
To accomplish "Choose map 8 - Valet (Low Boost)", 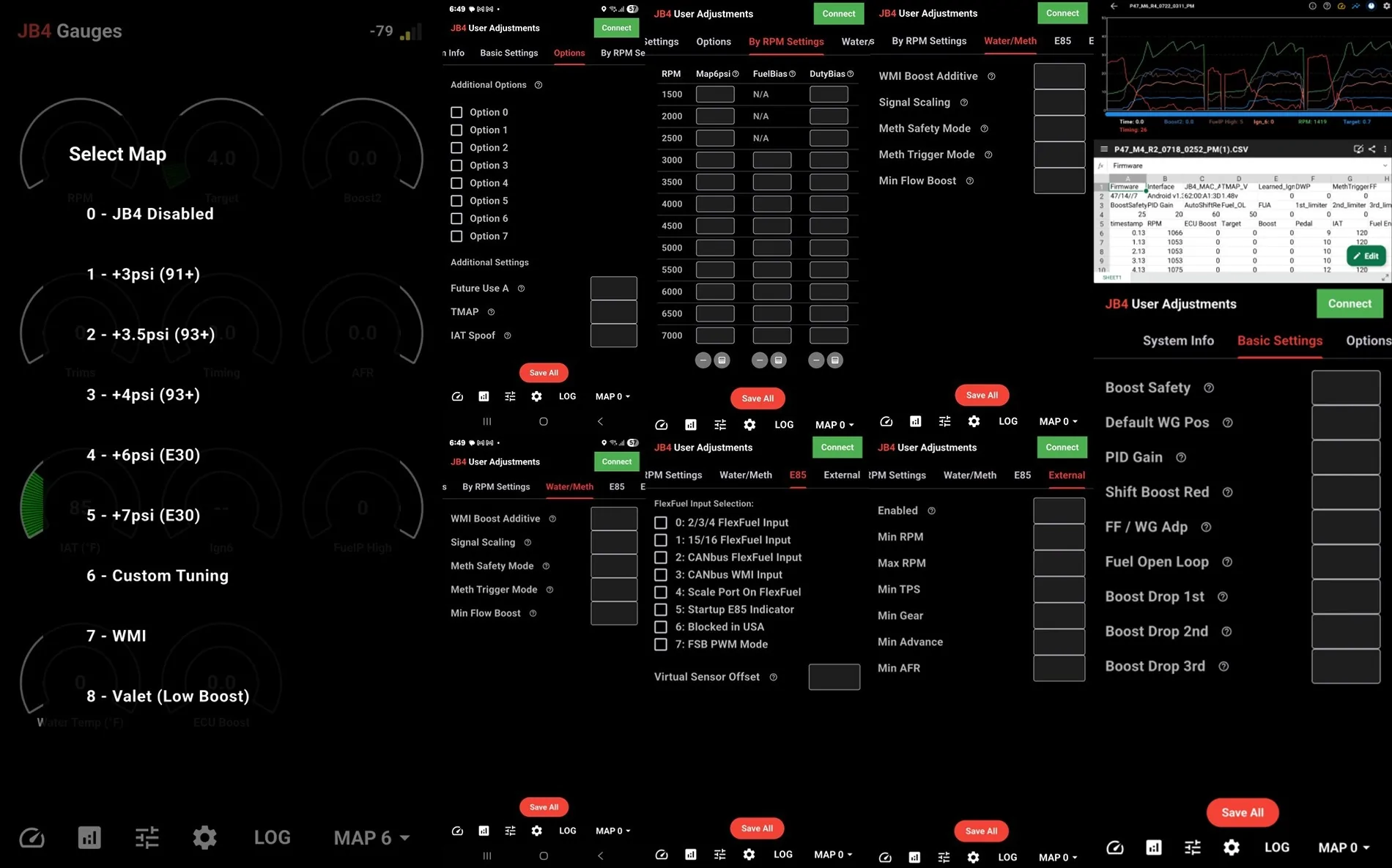I will [x=168, y=696].
